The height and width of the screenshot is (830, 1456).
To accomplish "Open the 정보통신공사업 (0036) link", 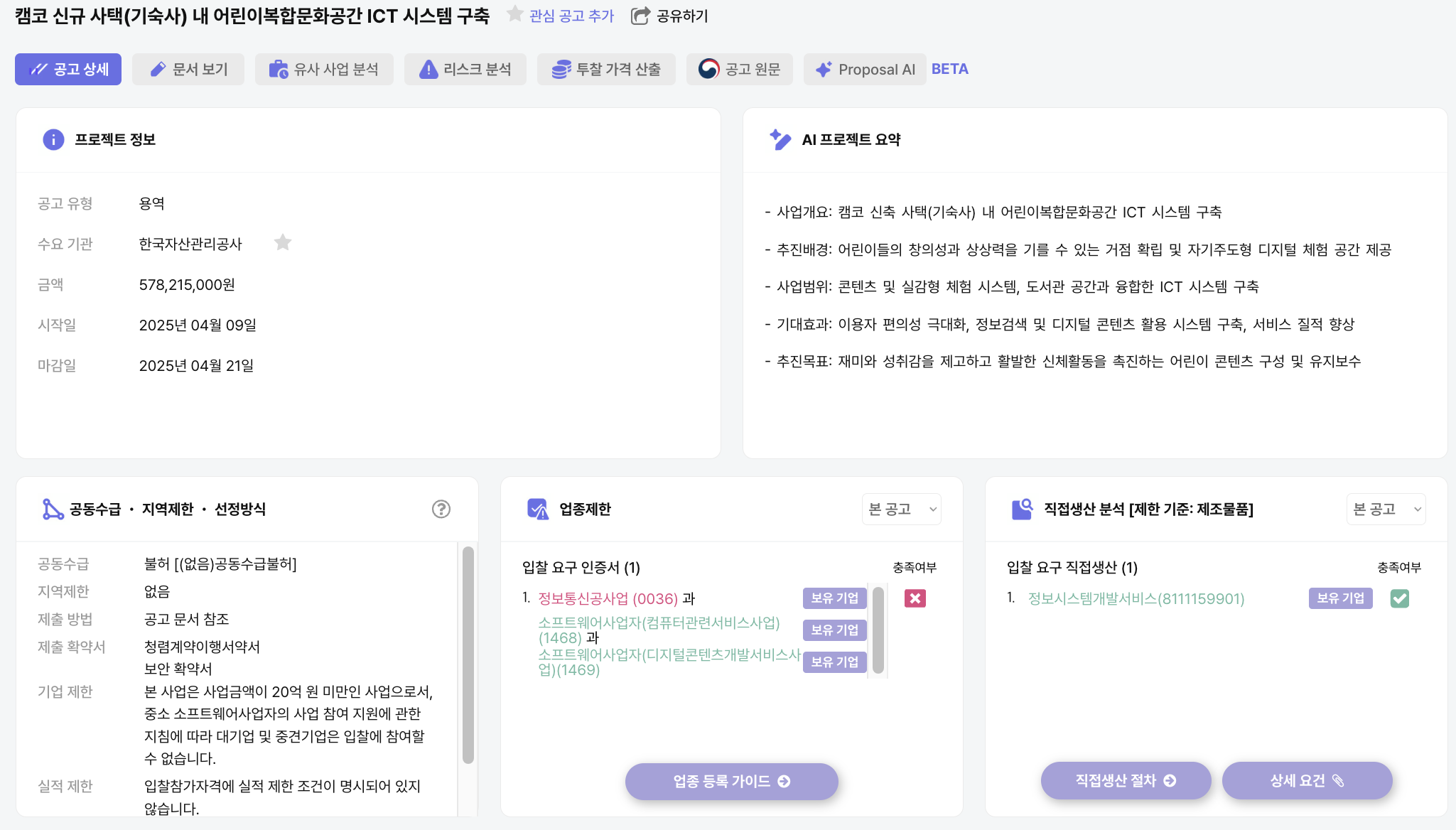I will pyautogui.click(x=608, y=598).
